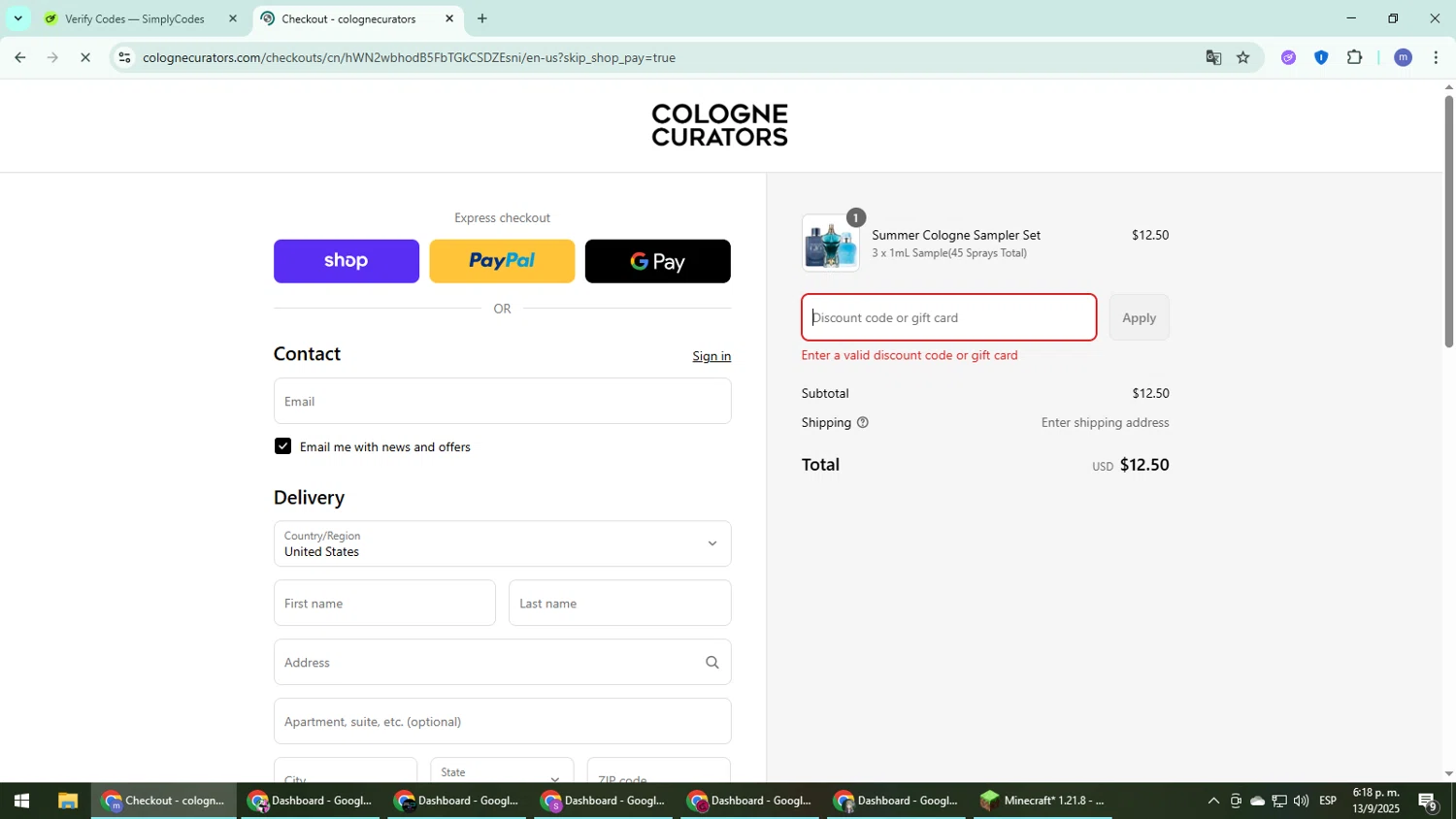Expand the Country/Region dropdown
1456x819 pixels.
pos(502,543)
